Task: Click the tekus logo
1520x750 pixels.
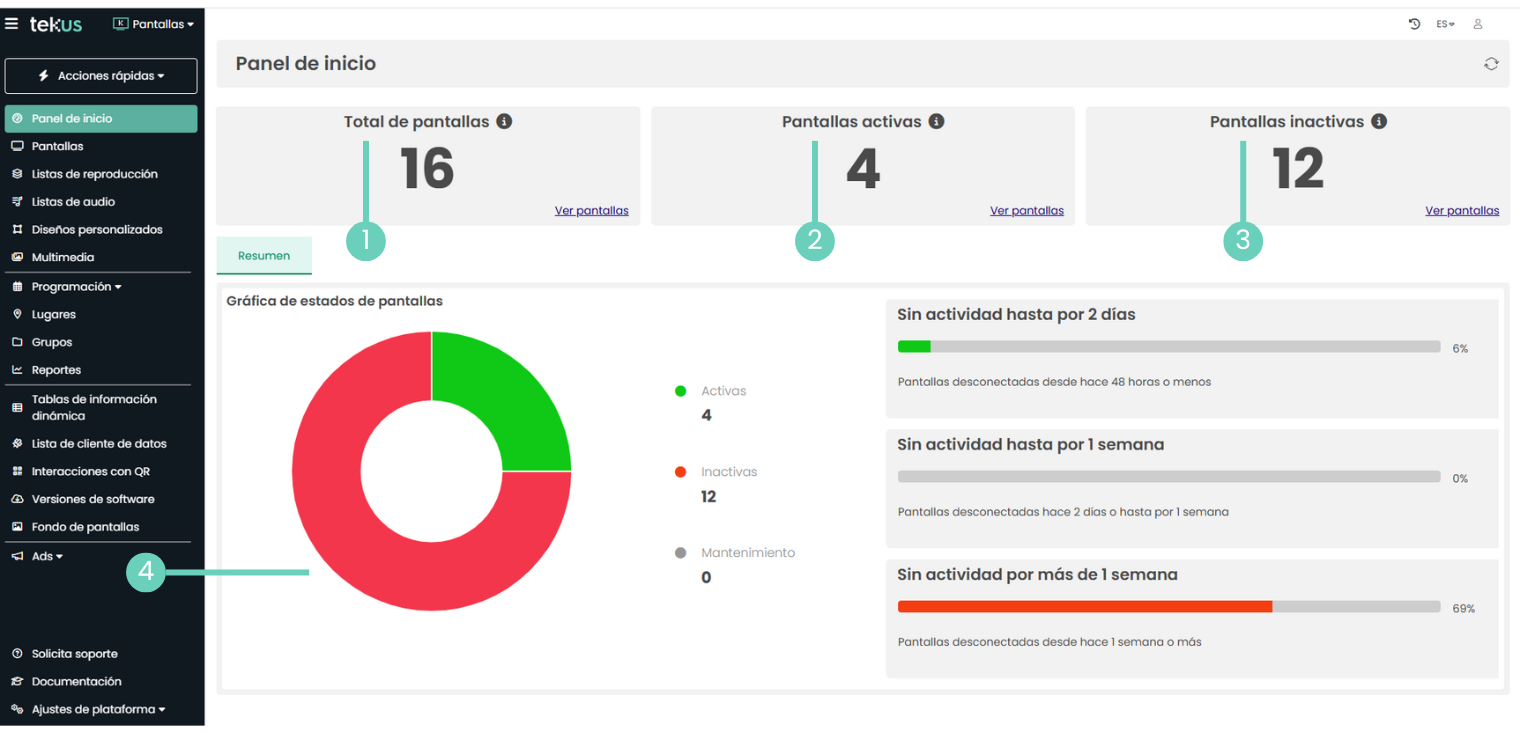Action: coord(56,24)
